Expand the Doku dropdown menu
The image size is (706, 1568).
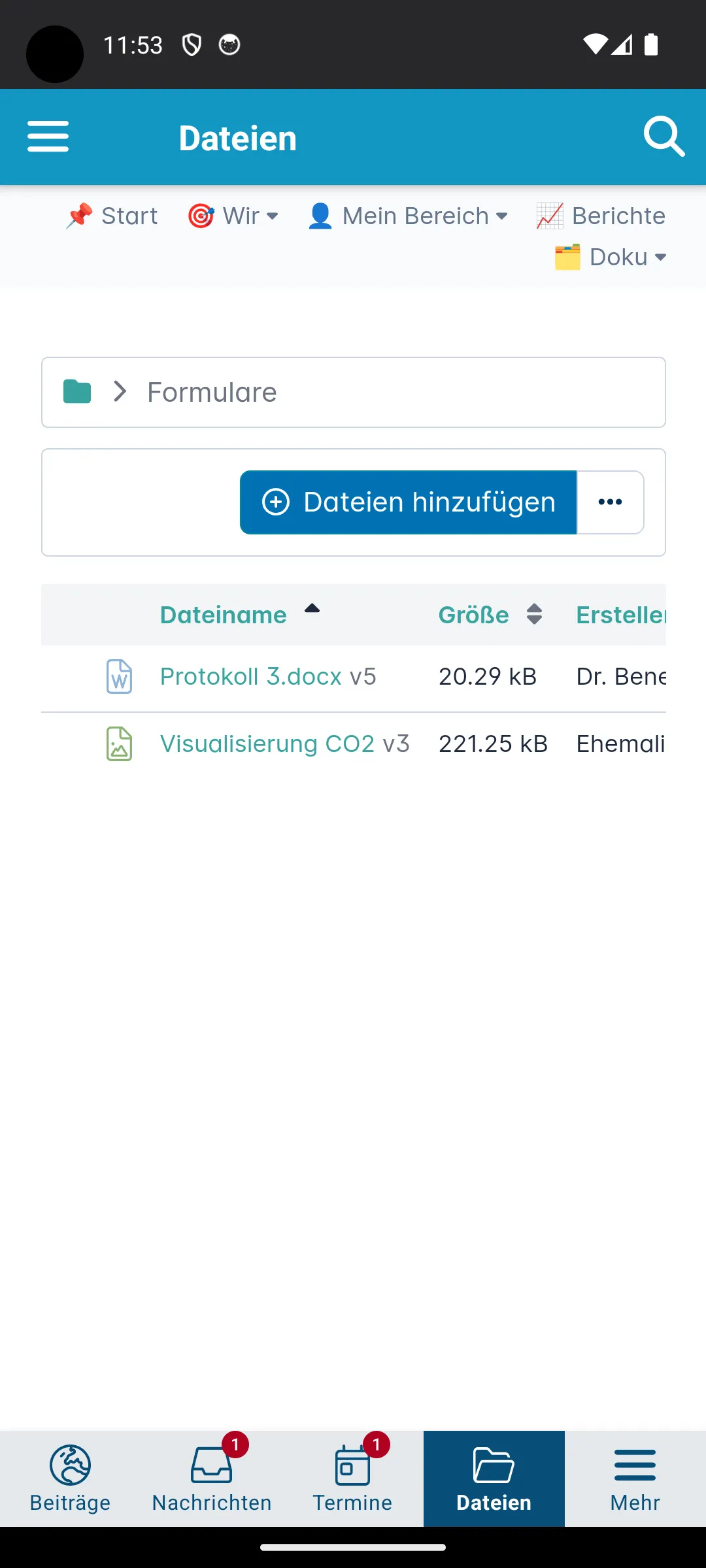(x=611, y=257)
